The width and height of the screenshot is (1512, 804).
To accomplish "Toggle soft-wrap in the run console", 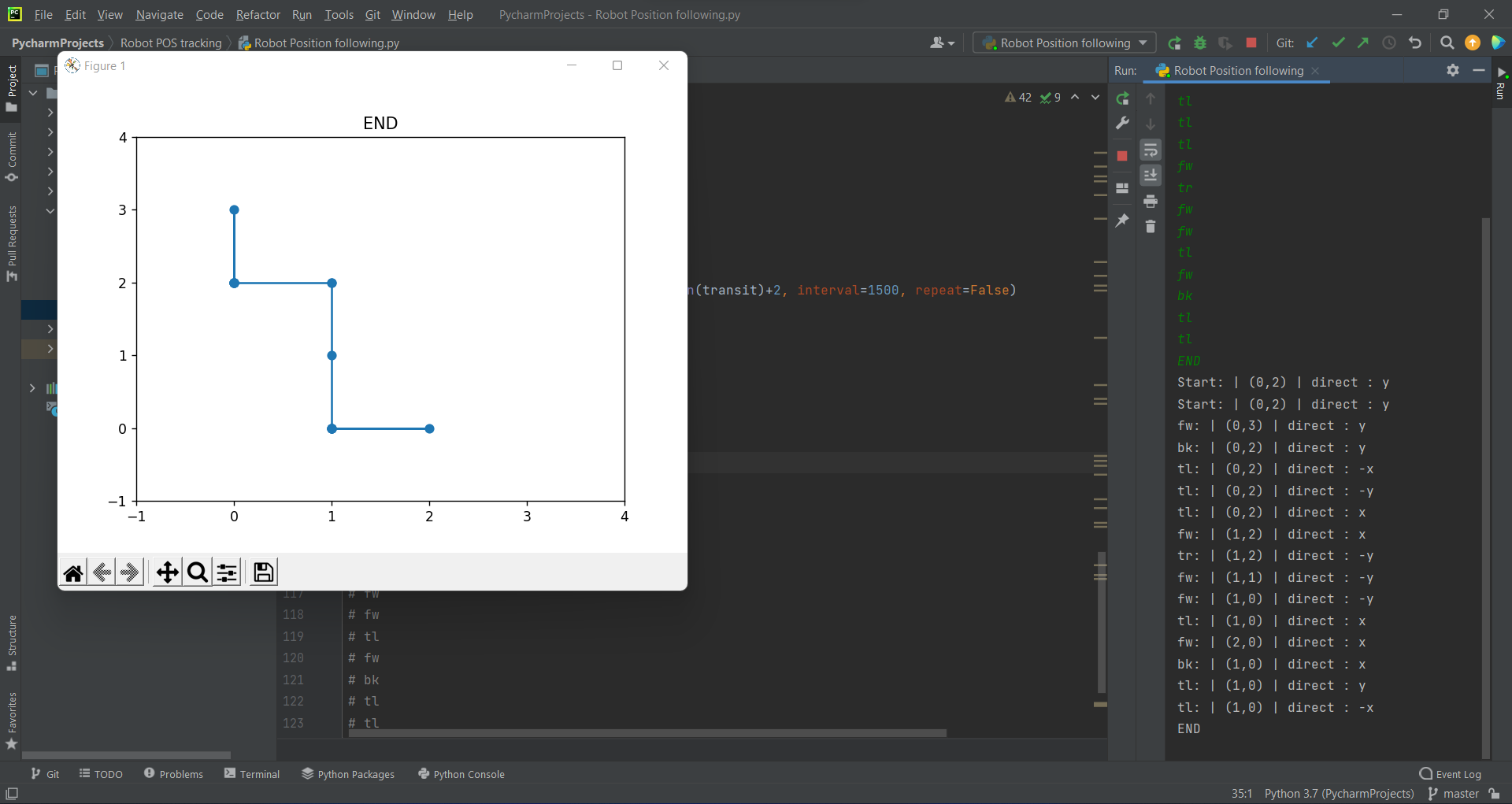I will pyautogui.click(x=1151, y=150).
